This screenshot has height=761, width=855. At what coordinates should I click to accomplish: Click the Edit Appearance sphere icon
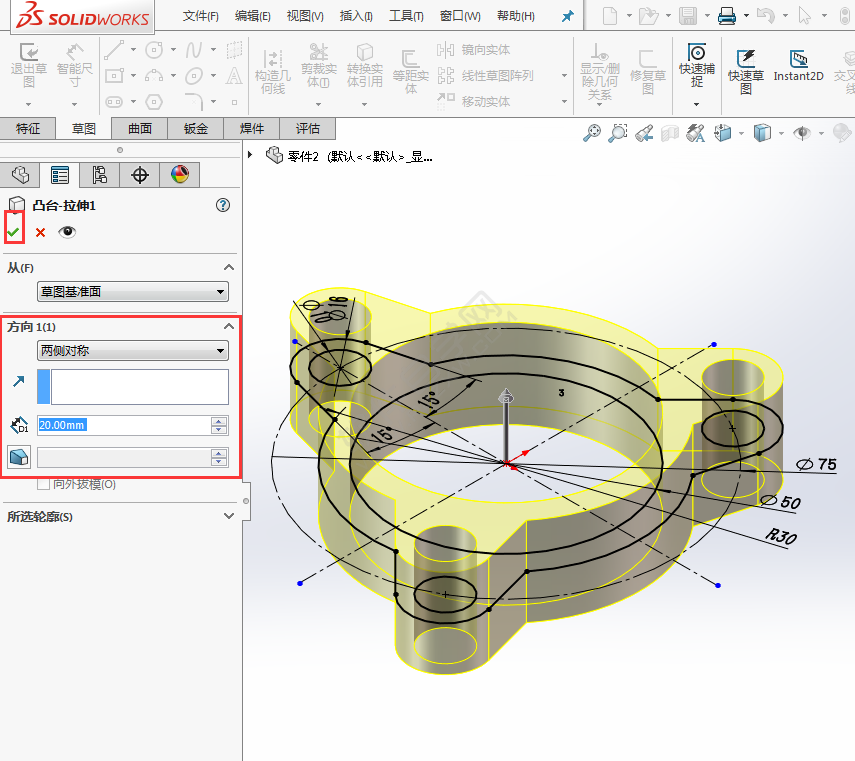[x=842, y=133]
